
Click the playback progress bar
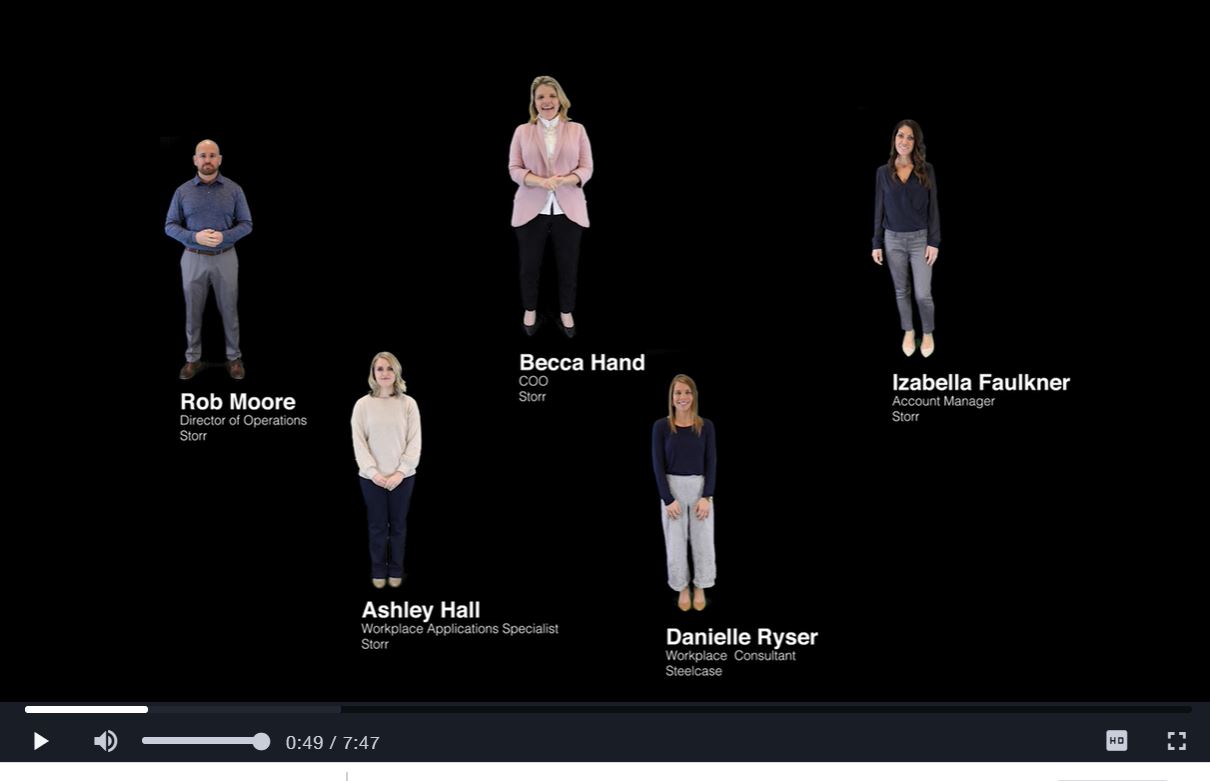(x=605, y=709)
